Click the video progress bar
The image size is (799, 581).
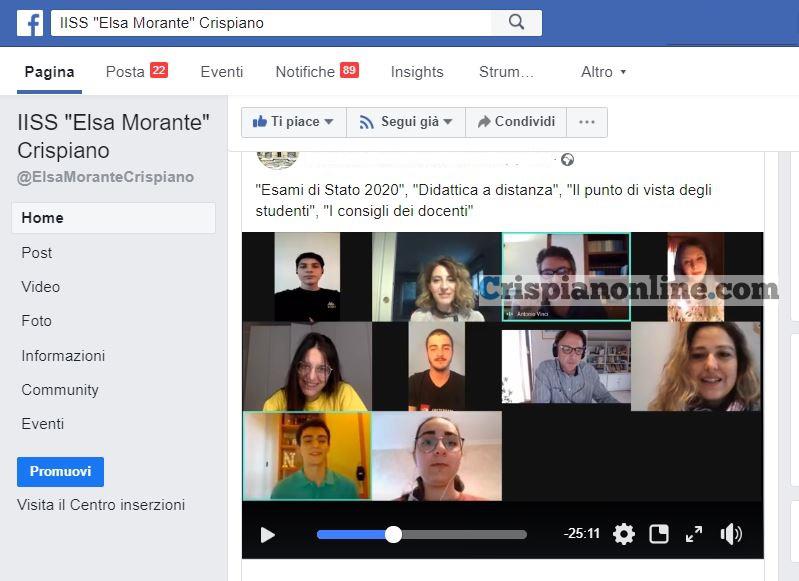coord(421,535)
